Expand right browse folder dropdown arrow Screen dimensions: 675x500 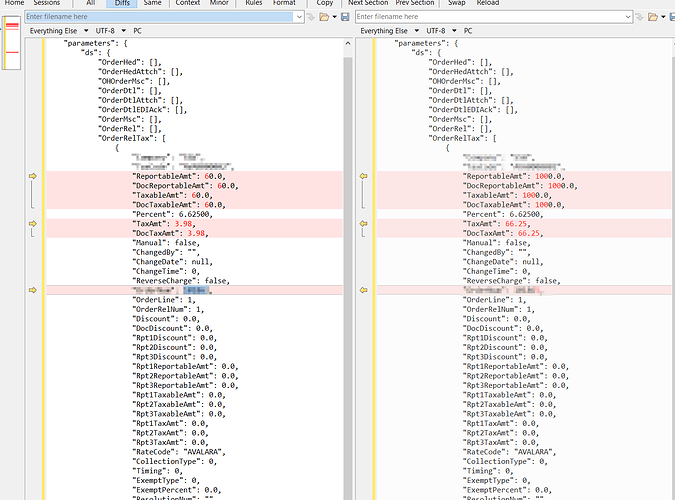663,17
